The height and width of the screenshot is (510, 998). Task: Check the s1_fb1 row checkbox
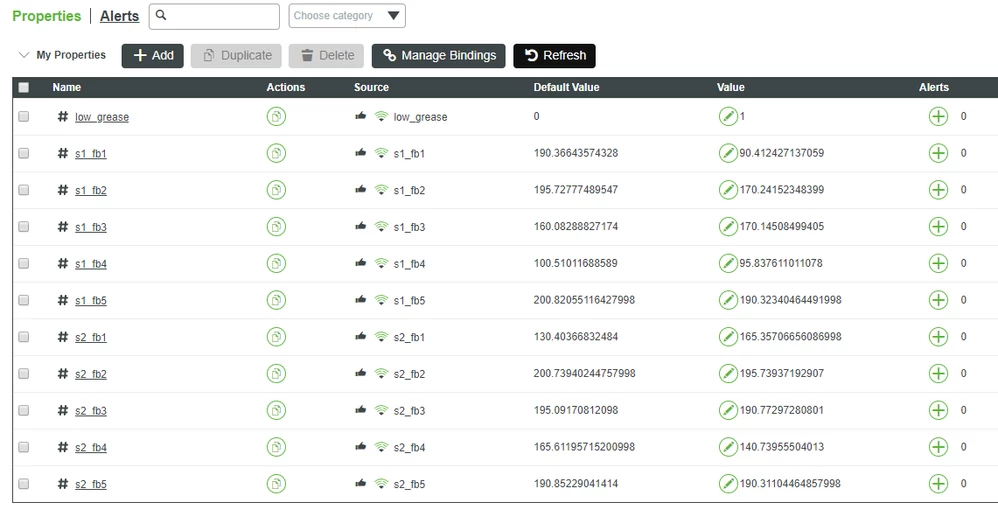24,153
